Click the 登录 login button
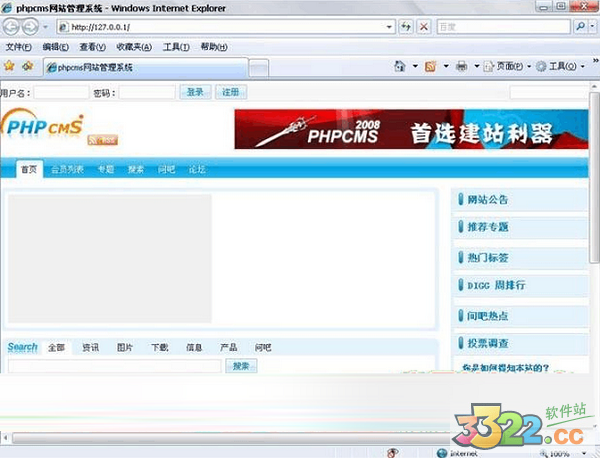 pos(194,92)
